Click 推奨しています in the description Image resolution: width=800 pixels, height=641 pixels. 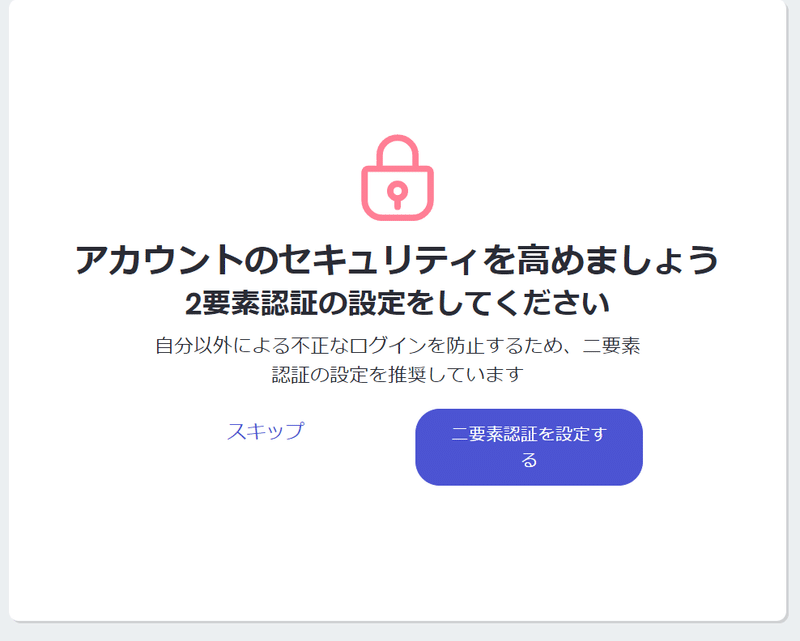coord(456,375)
